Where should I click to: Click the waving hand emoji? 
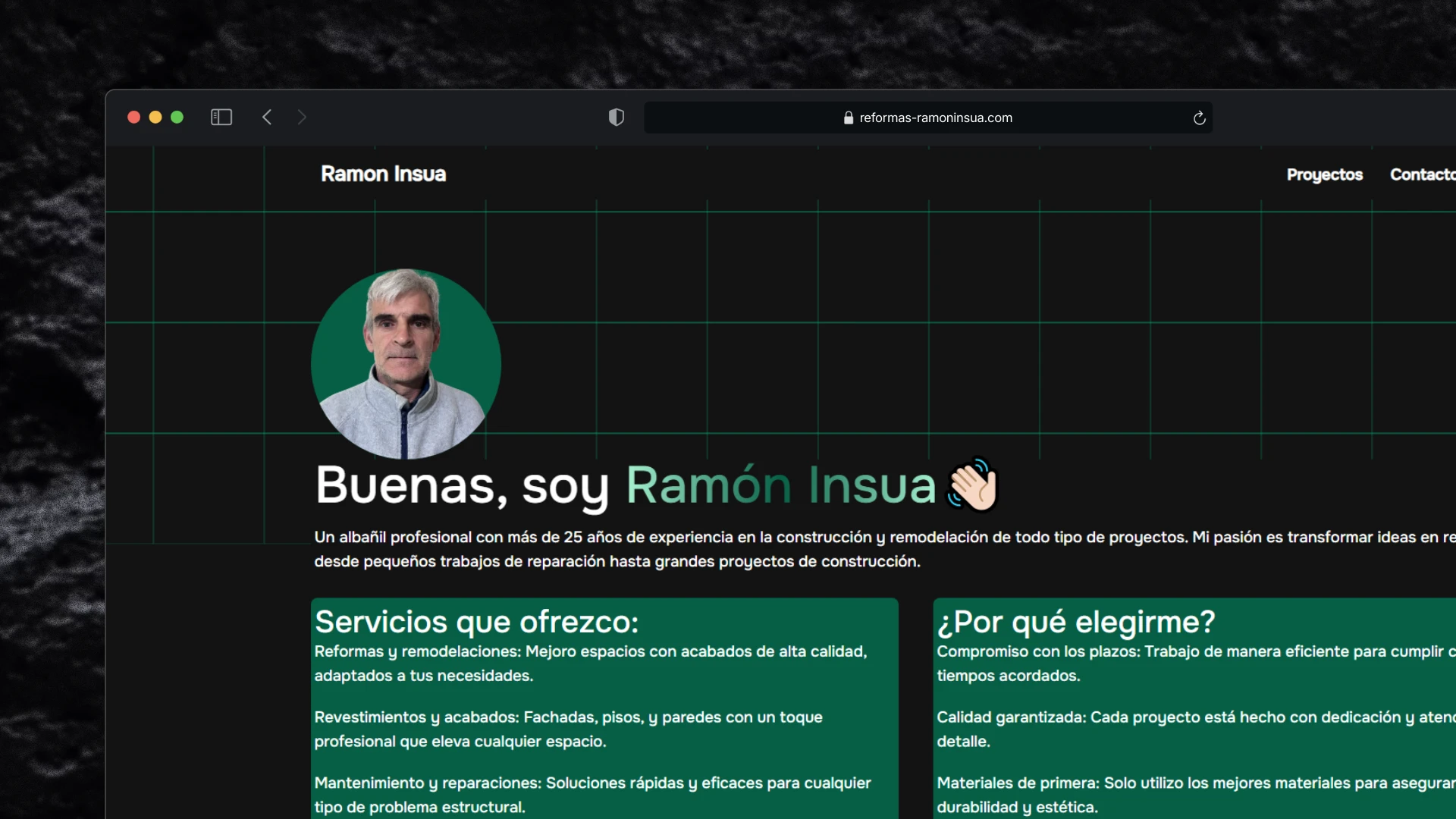[x=972, y=485]
